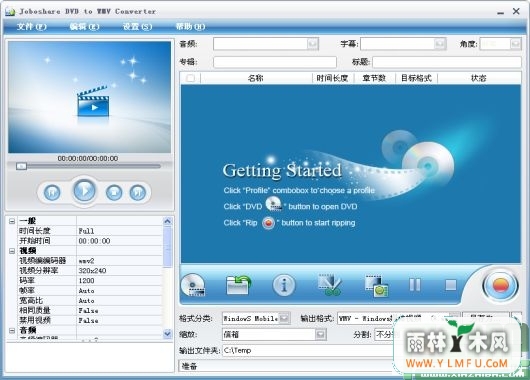Collapse the 音频 section in properties
Image resolution: width=530 pixels, height=380 pixels.
12,330
